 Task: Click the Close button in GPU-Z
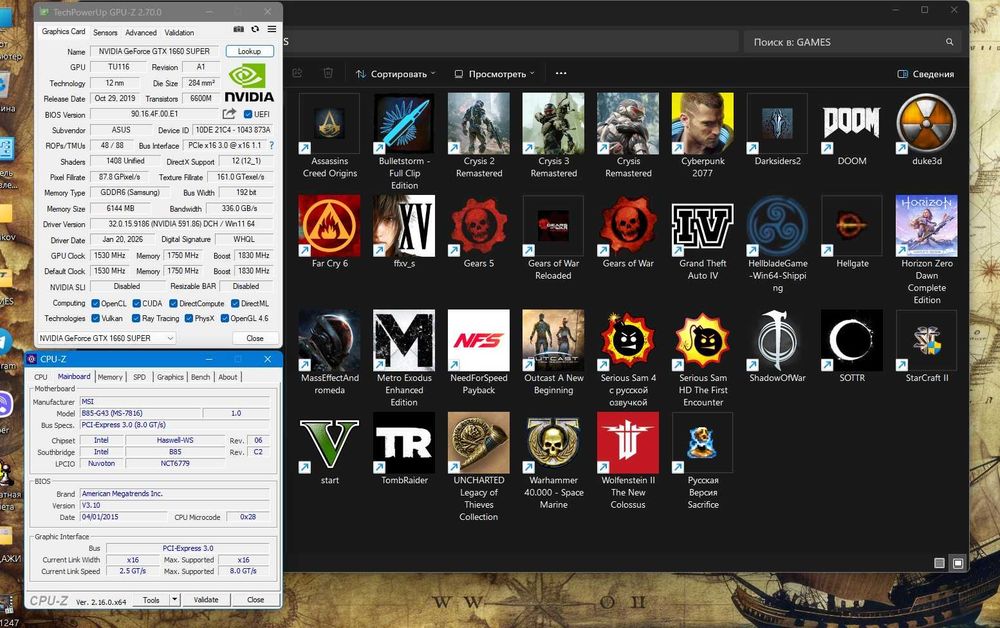point(255,338)
